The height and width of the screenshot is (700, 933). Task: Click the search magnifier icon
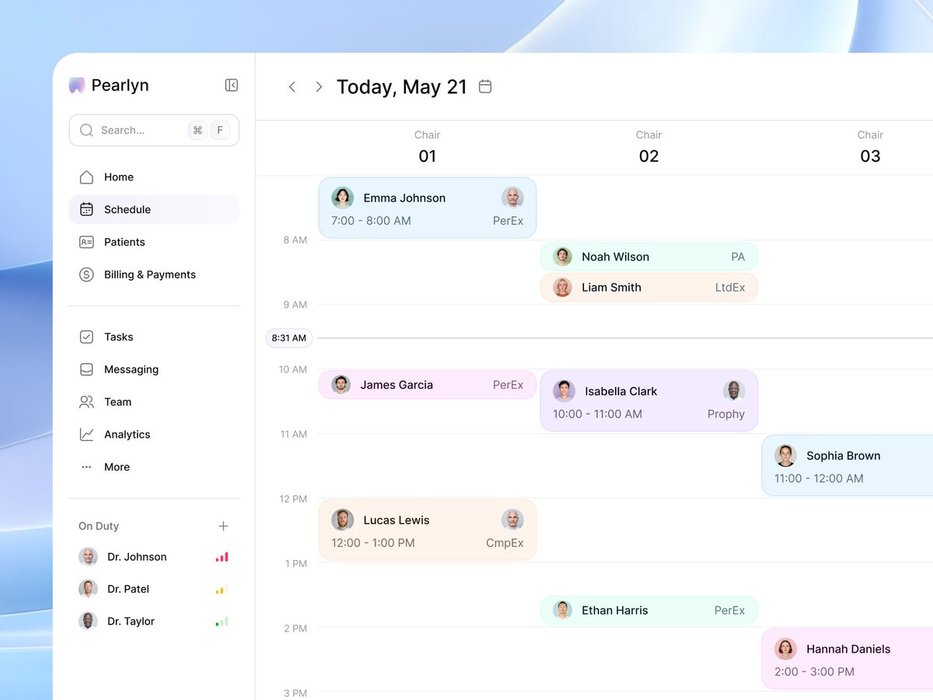point(86,130)
